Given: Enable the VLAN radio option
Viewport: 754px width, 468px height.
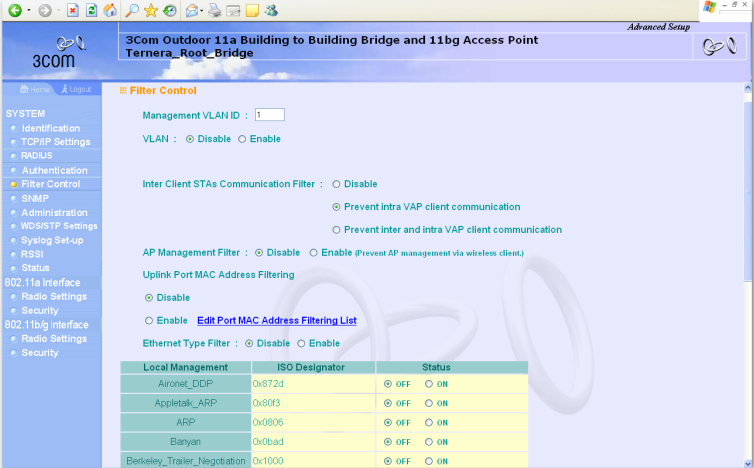Looking at the screenshot, I should coord(242,139).
